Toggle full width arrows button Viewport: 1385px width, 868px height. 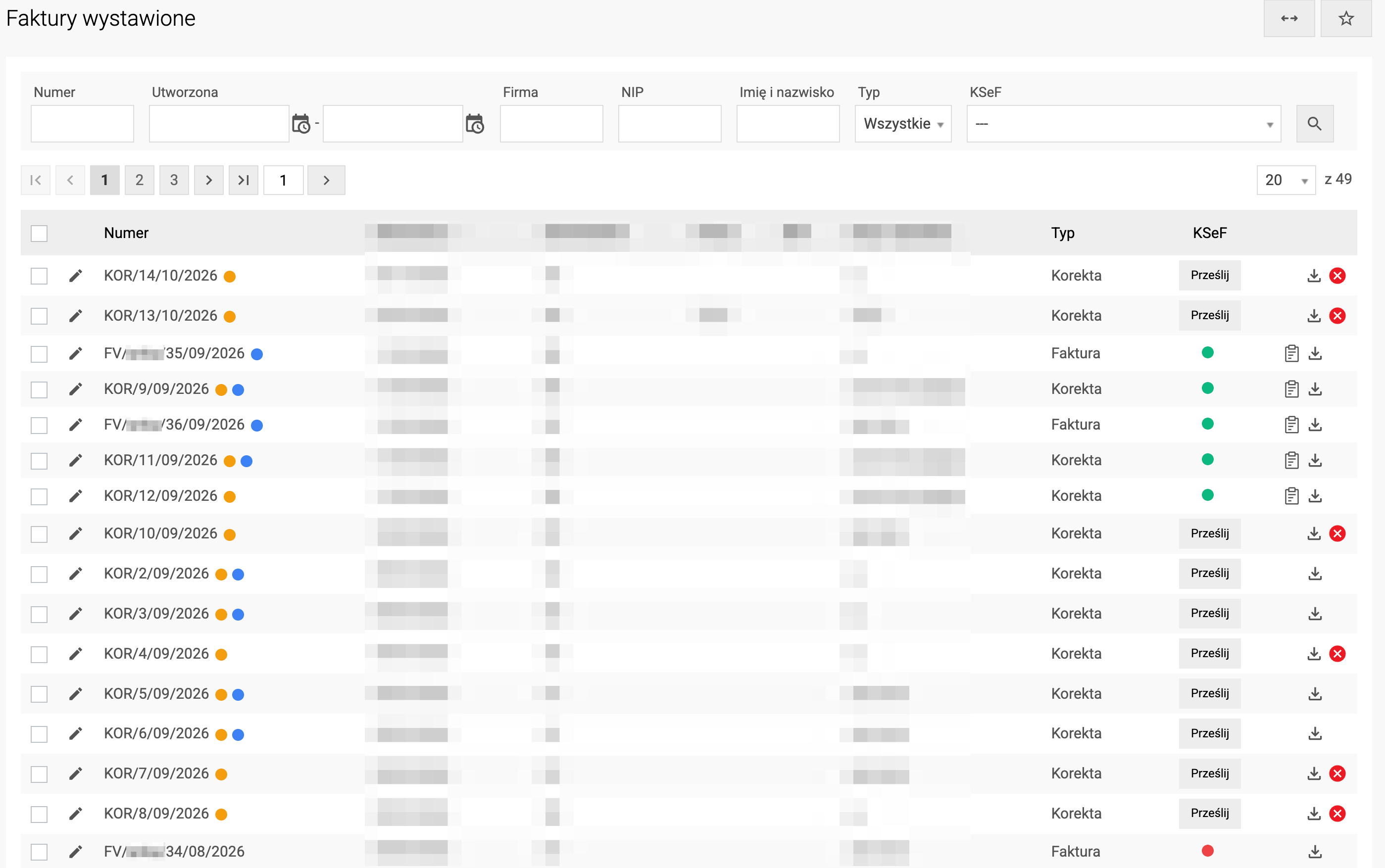pos(1289,18)
